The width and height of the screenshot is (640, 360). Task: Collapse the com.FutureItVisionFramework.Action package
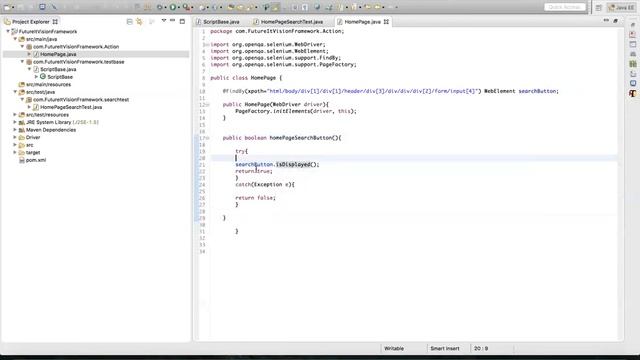point(22,47)
